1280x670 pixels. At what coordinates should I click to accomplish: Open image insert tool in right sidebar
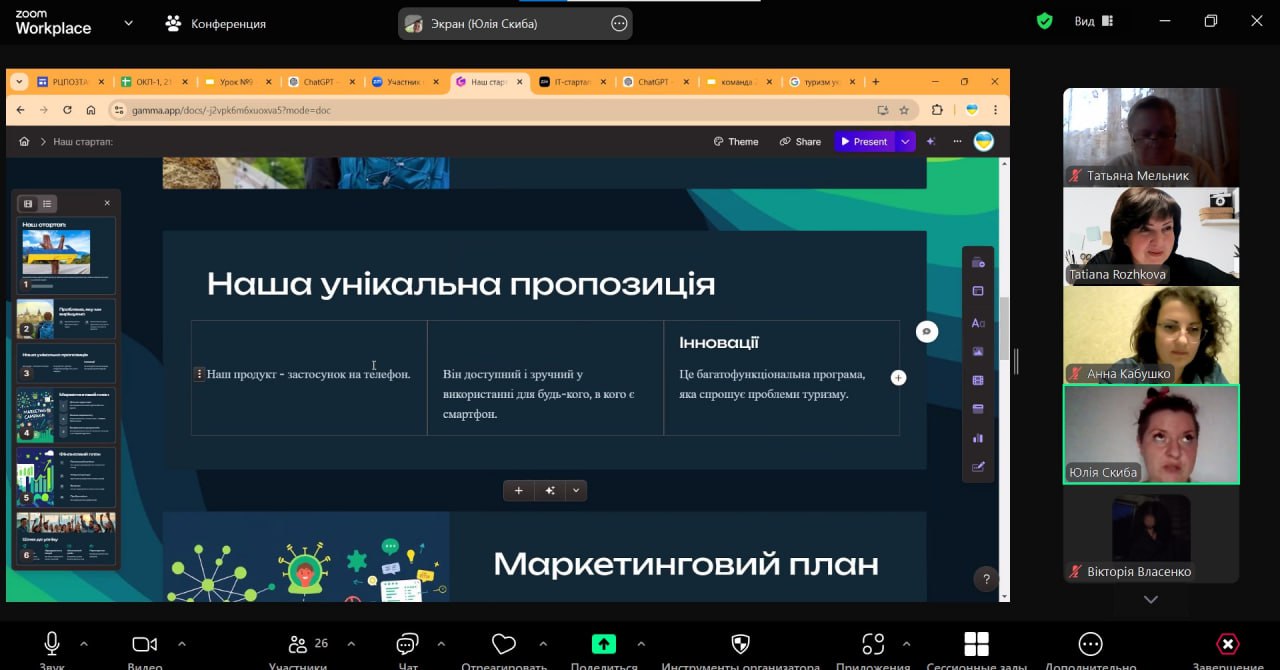(978, 351)
